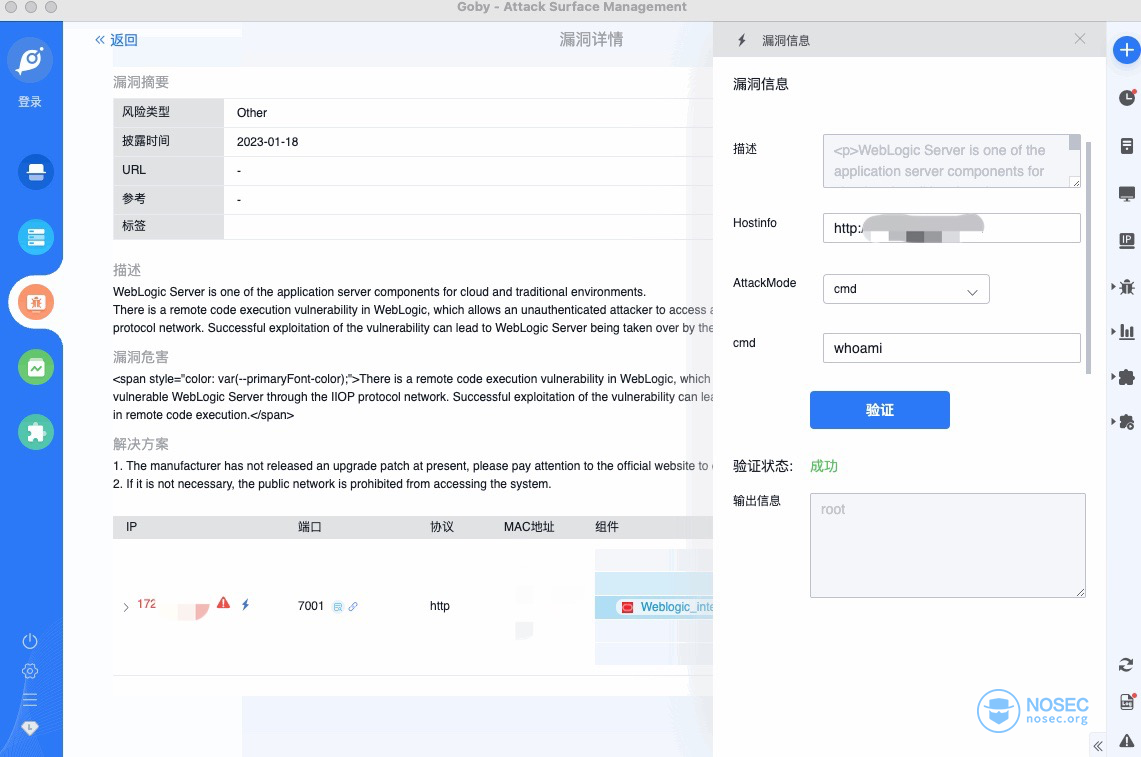Click the 组件 column header
The image size is (1141, 757).
pos(607,527)
